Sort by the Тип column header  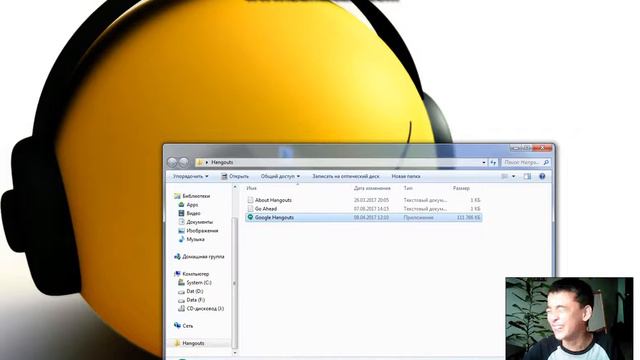click(x=408, y=188)
